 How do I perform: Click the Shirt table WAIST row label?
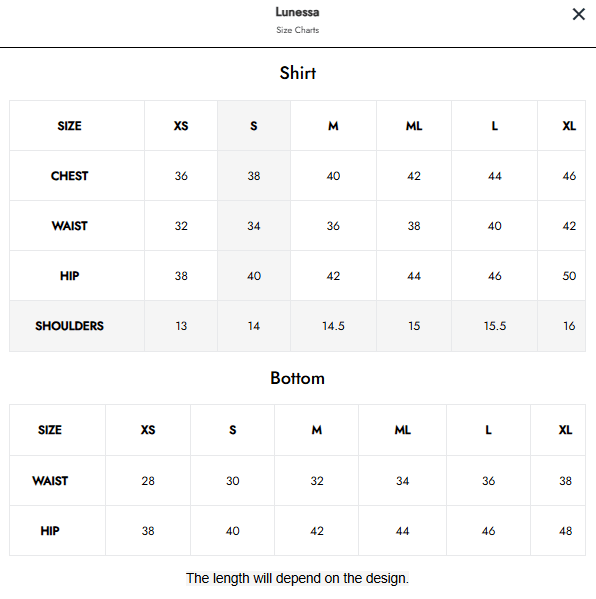click(70, 226)
